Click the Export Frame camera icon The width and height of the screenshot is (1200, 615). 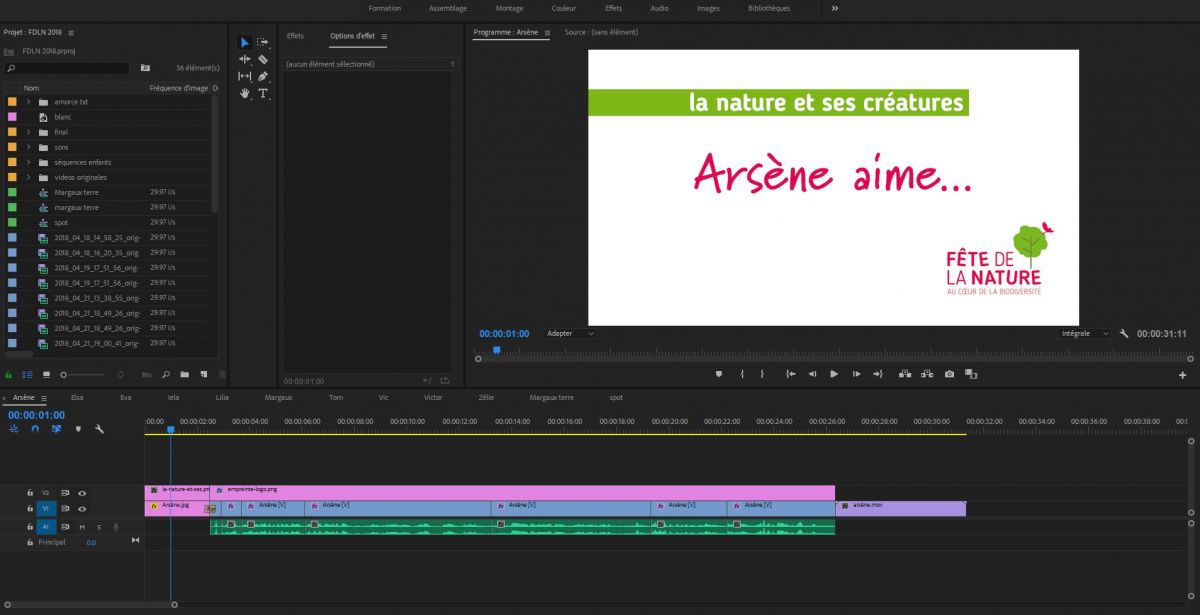[x=949, y=374]
